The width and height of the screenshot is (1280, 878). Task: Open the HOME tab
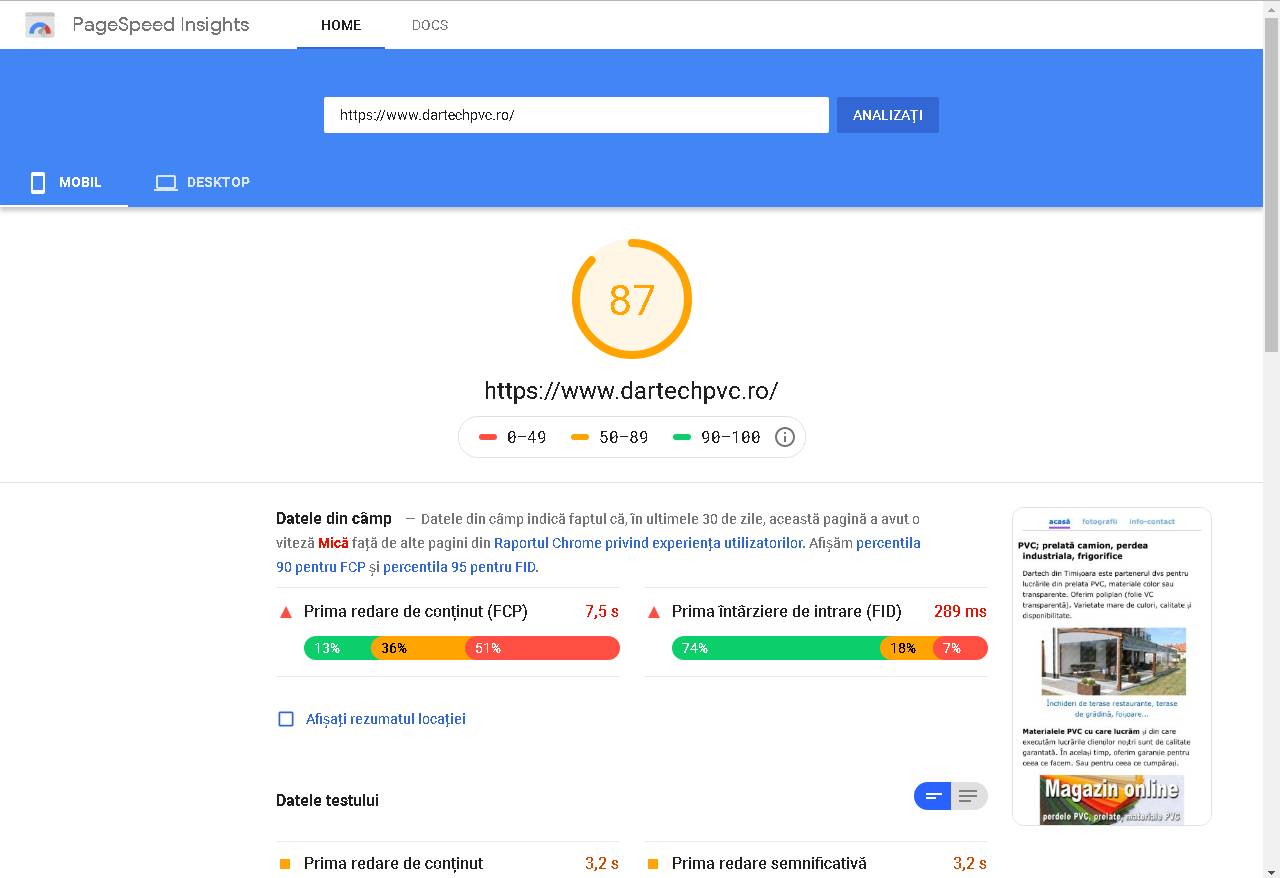(341, 25)
